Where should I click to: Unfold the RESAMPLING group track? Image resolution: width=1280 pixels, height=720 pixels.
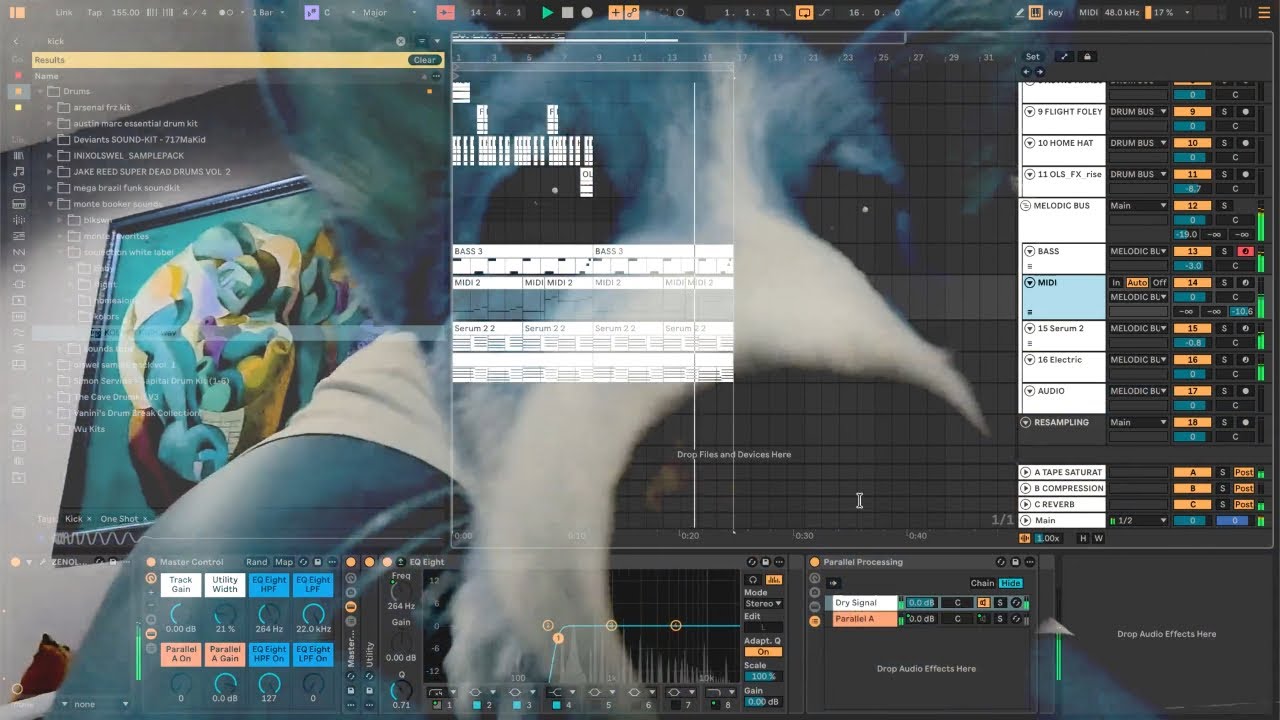(1025, 423)
